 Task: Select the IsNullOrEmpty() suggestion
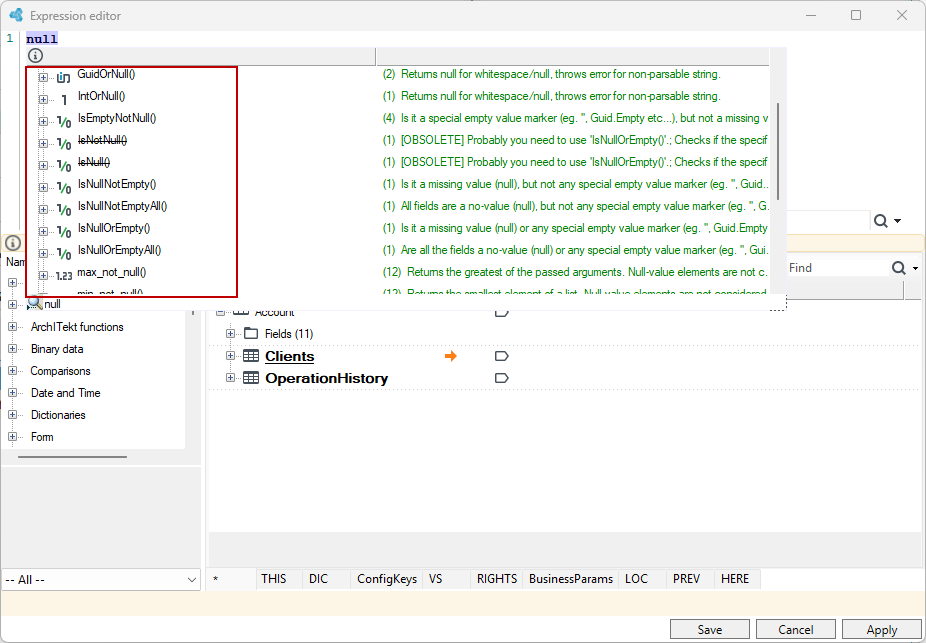click(x=114, y=228)
